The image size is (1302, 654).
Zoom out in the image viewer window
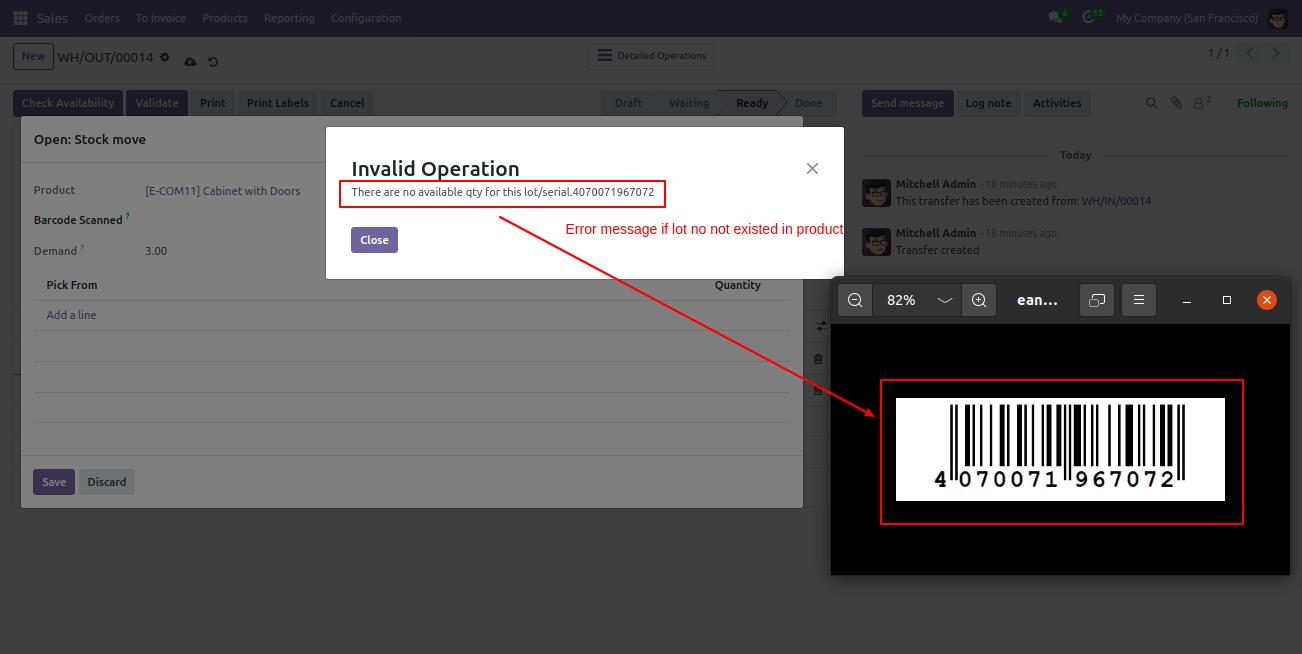(x=855, y=300)
